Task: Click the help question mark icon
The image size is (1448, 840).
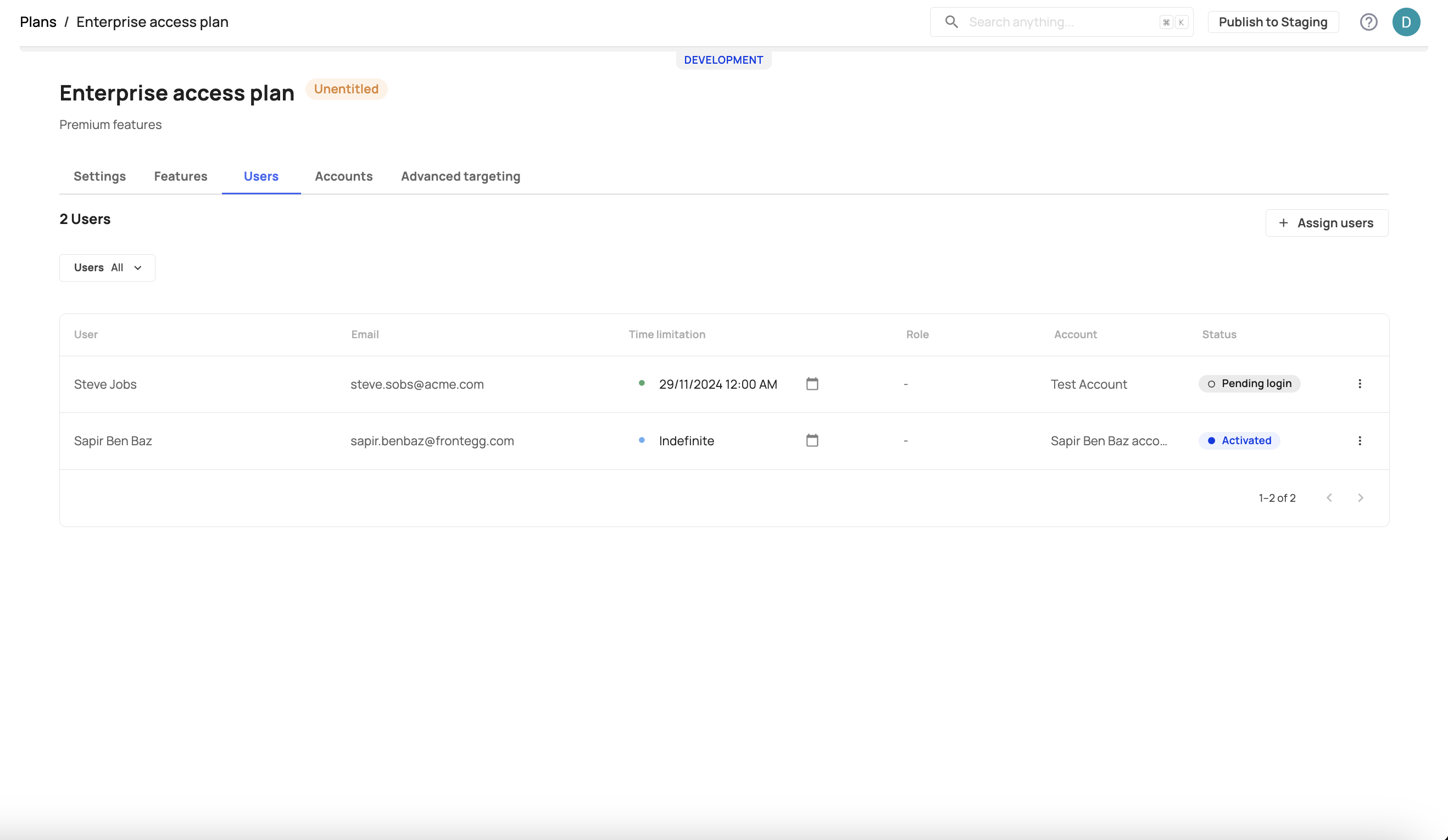Action: tap(1368, 22)
